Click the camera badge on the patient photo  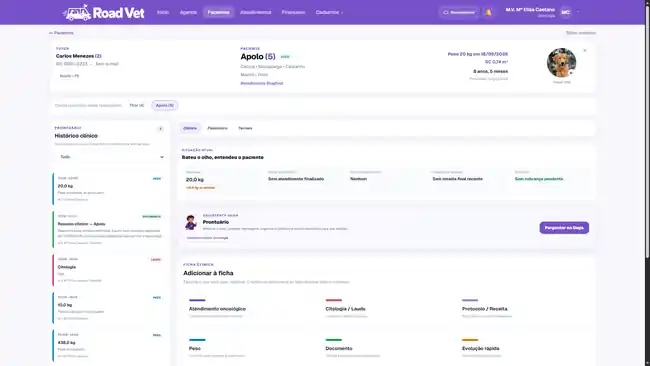pos(571,73)
